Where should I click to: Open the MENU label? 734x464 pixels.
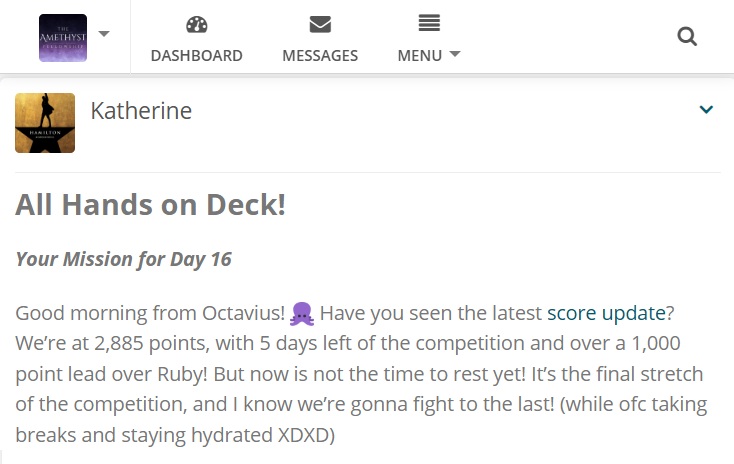[x=420, y=56]
